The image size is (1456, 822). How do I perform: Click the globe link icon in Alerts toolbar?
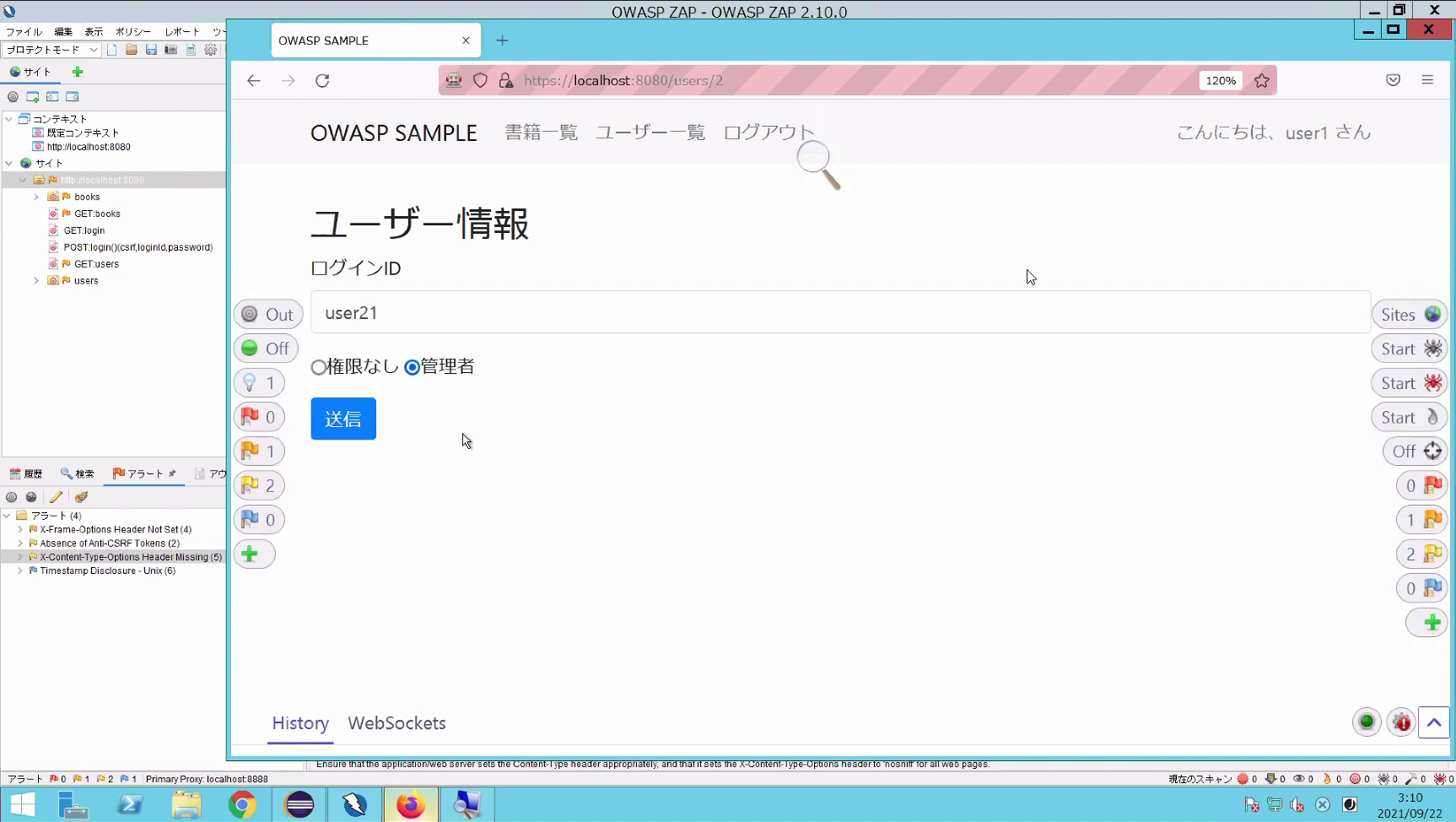(31, 497)
